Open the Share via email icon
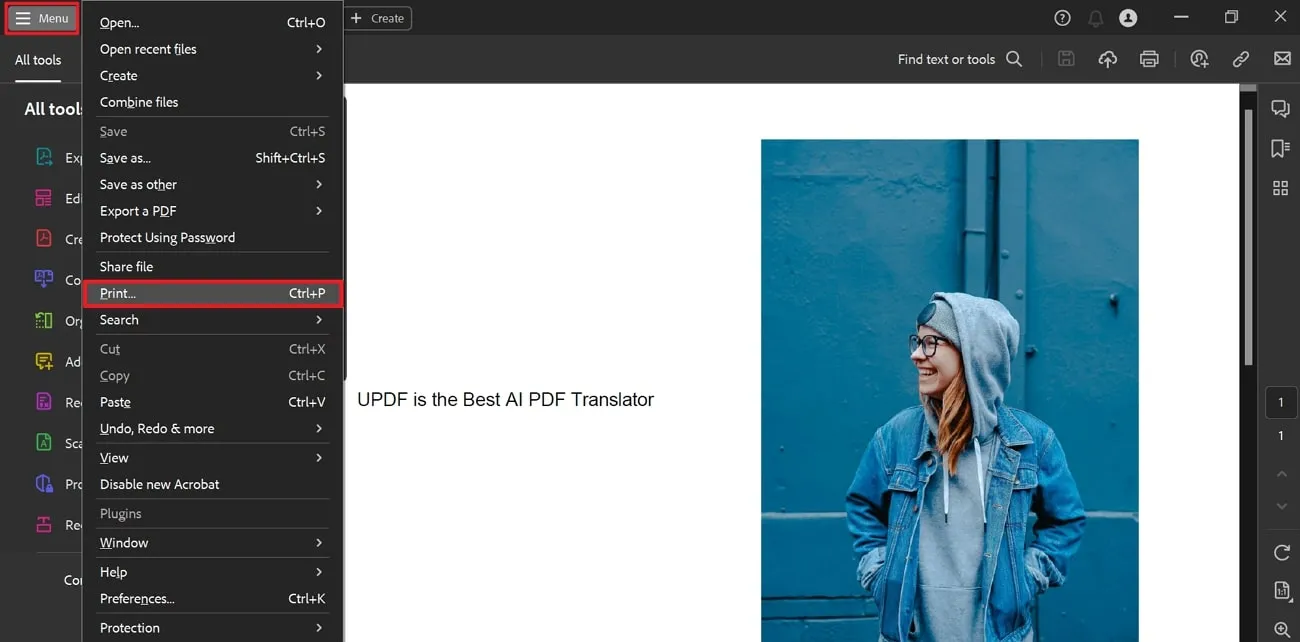This screenshot has width=1300, height=642. point(1283,59)
